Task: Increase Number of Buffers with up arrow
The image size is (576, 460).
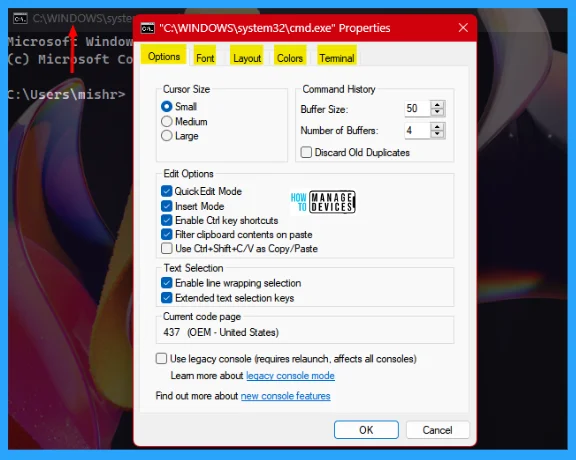Action: pos(437,127)
